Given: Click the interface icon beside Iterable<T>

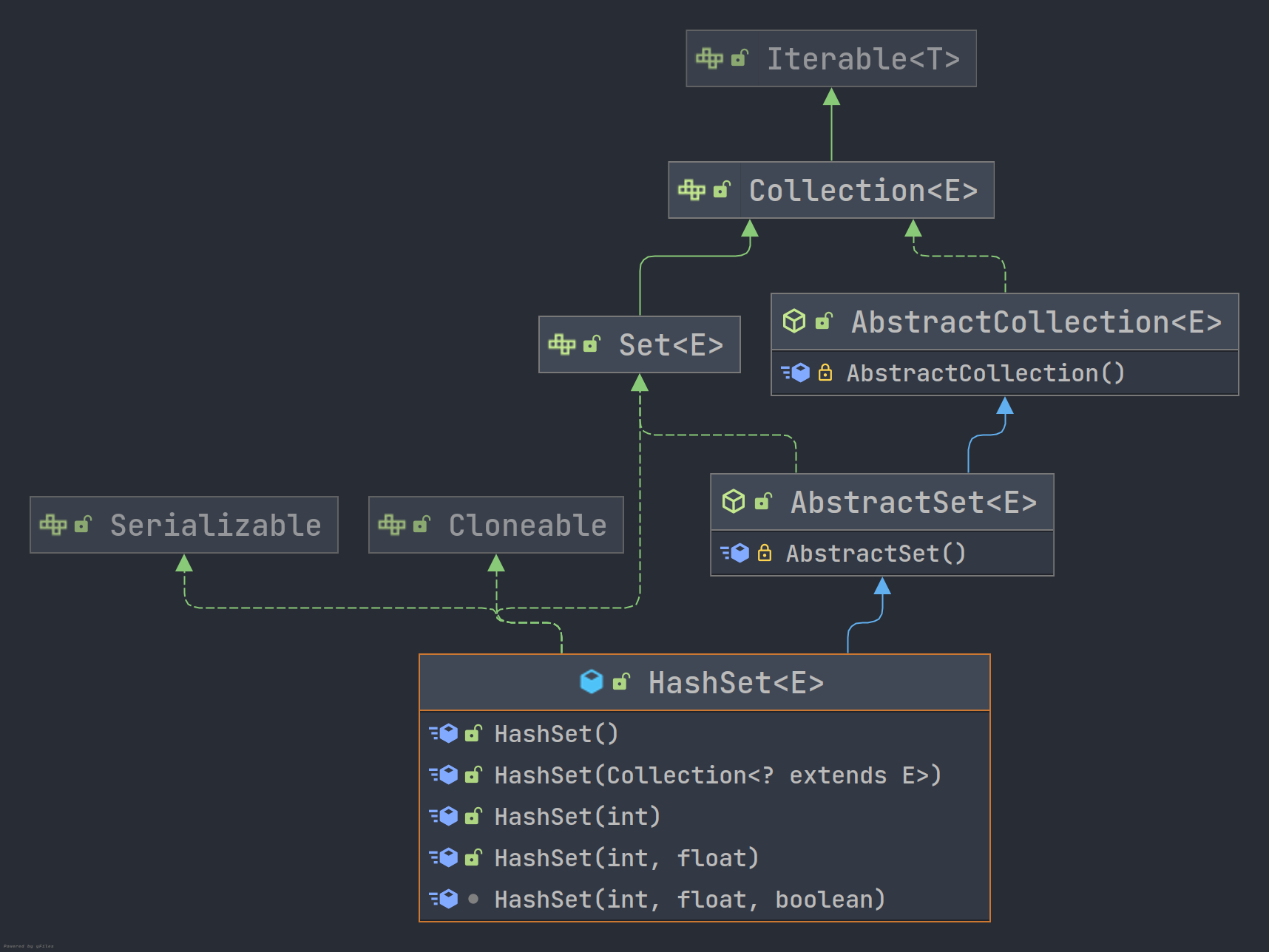Looking at the screenshot, I should tap(709, 58).
